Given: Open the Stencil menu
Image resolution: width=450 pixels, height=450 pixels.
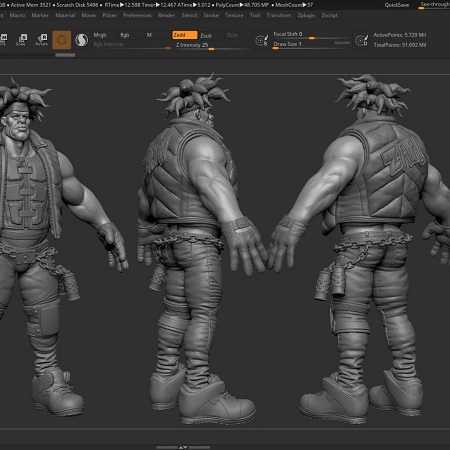Looking at the screenshot, I should (x=189, y=15).
